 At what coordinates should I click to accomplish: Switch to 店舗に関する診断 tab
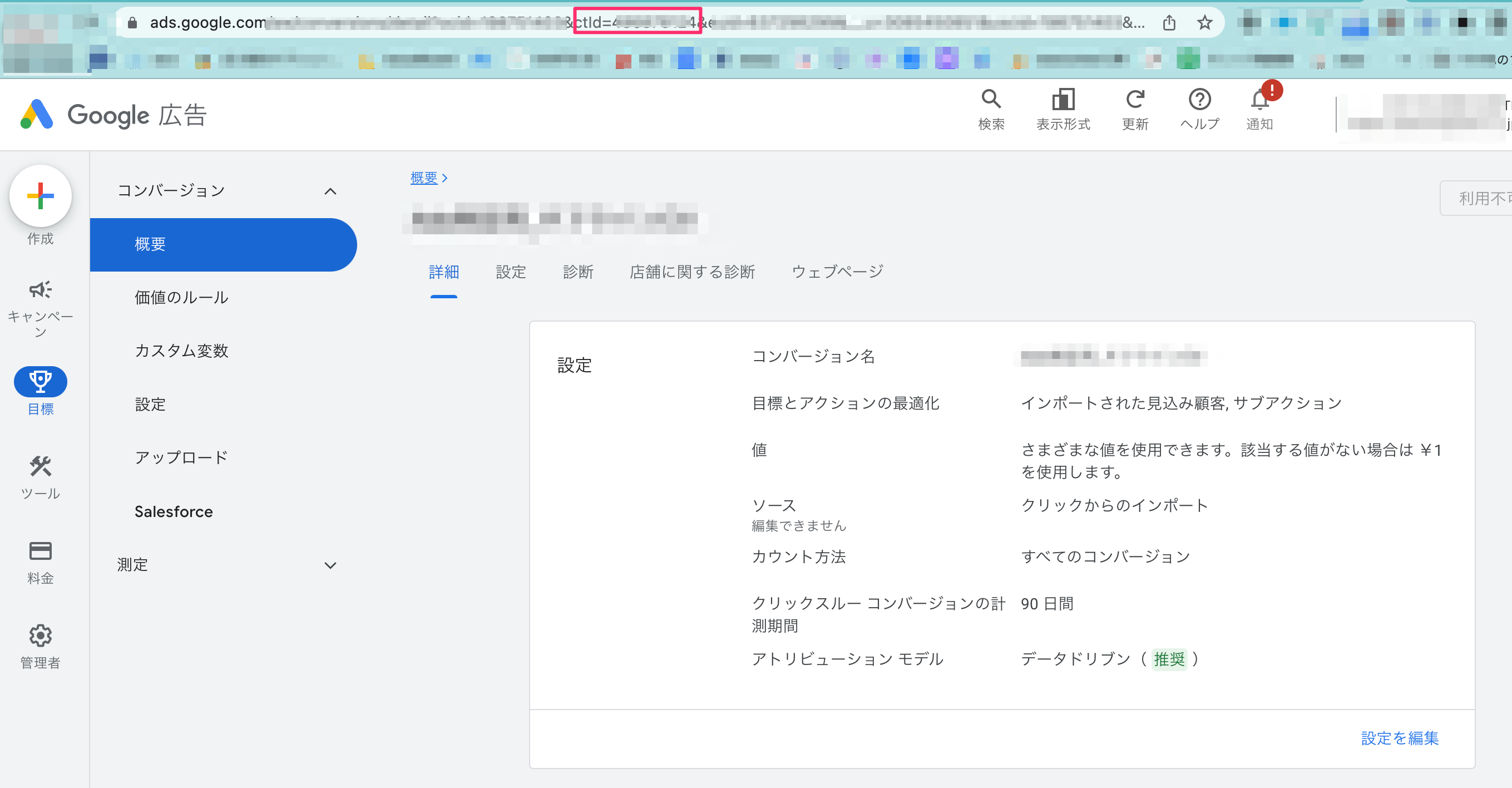click(x=692, y=272)
